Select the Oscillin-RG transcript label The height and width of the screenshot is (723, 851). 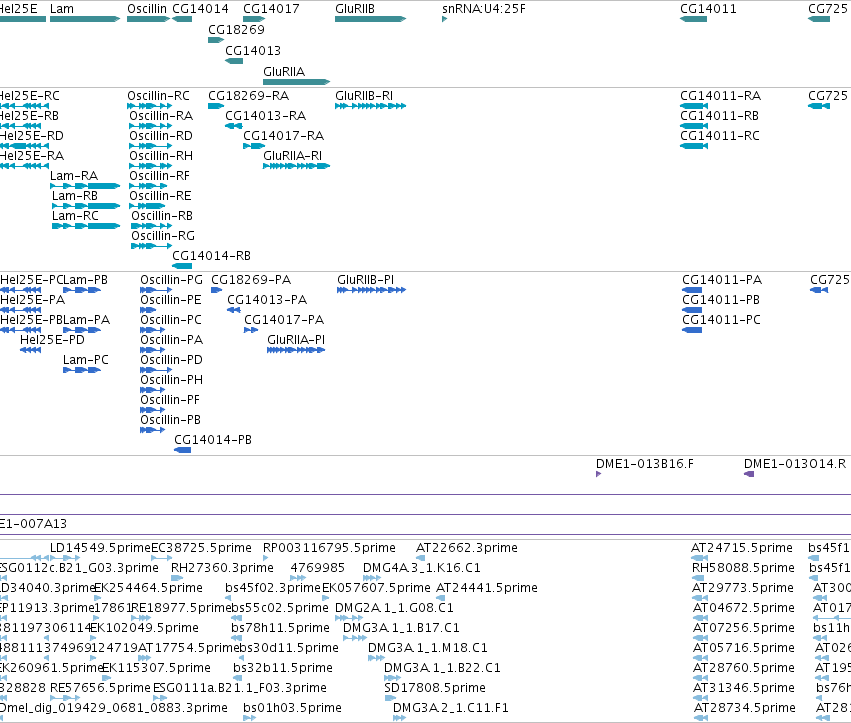[163, 236]
